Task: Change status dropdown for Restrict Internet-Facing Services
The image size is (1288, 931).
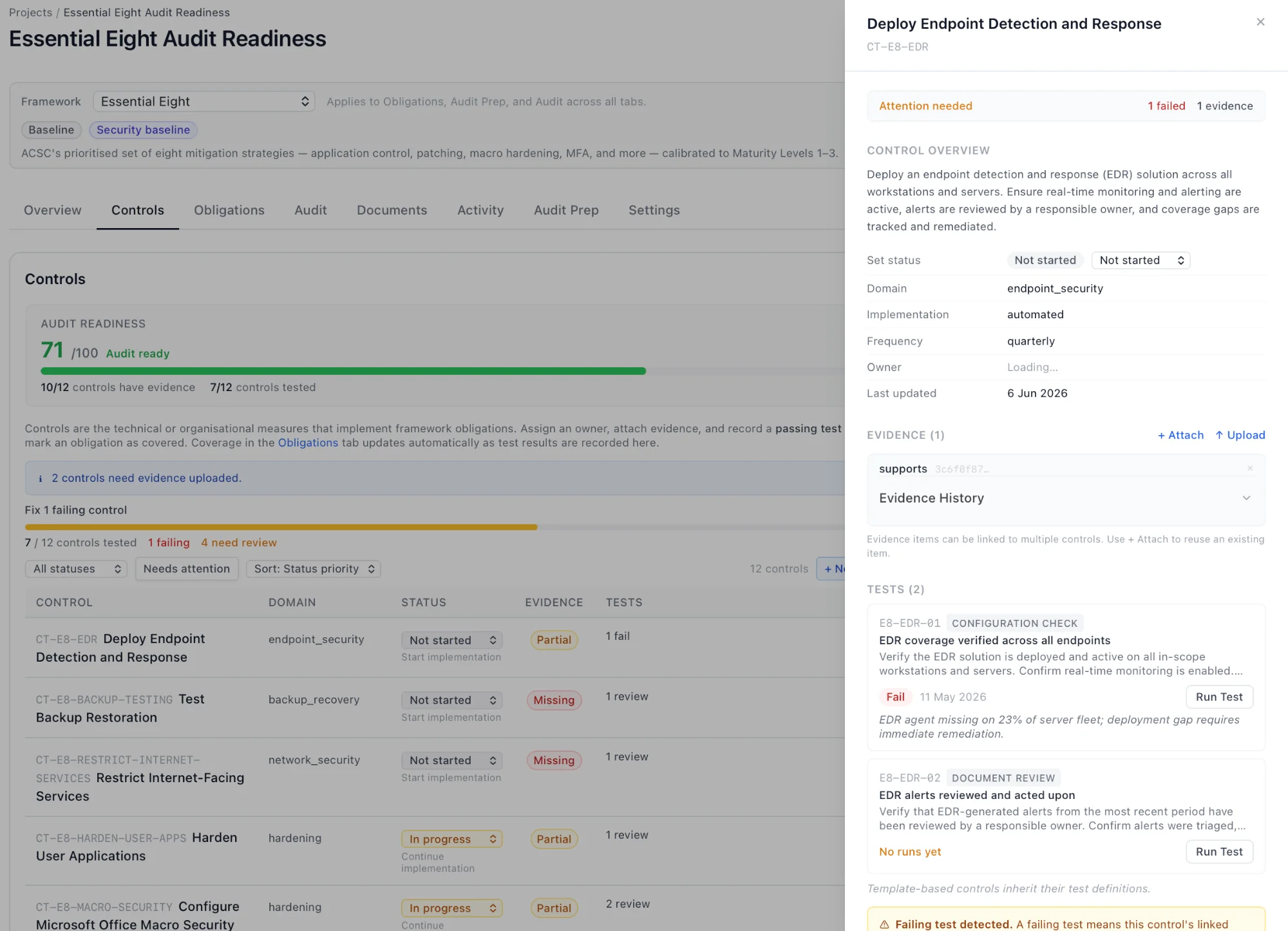Action: 452,760
